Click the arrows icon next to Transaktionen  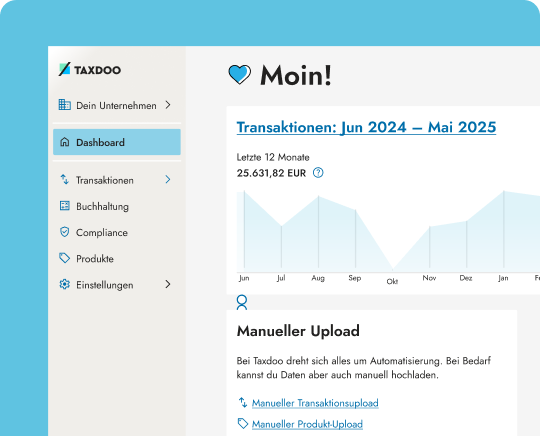(65, 179)
